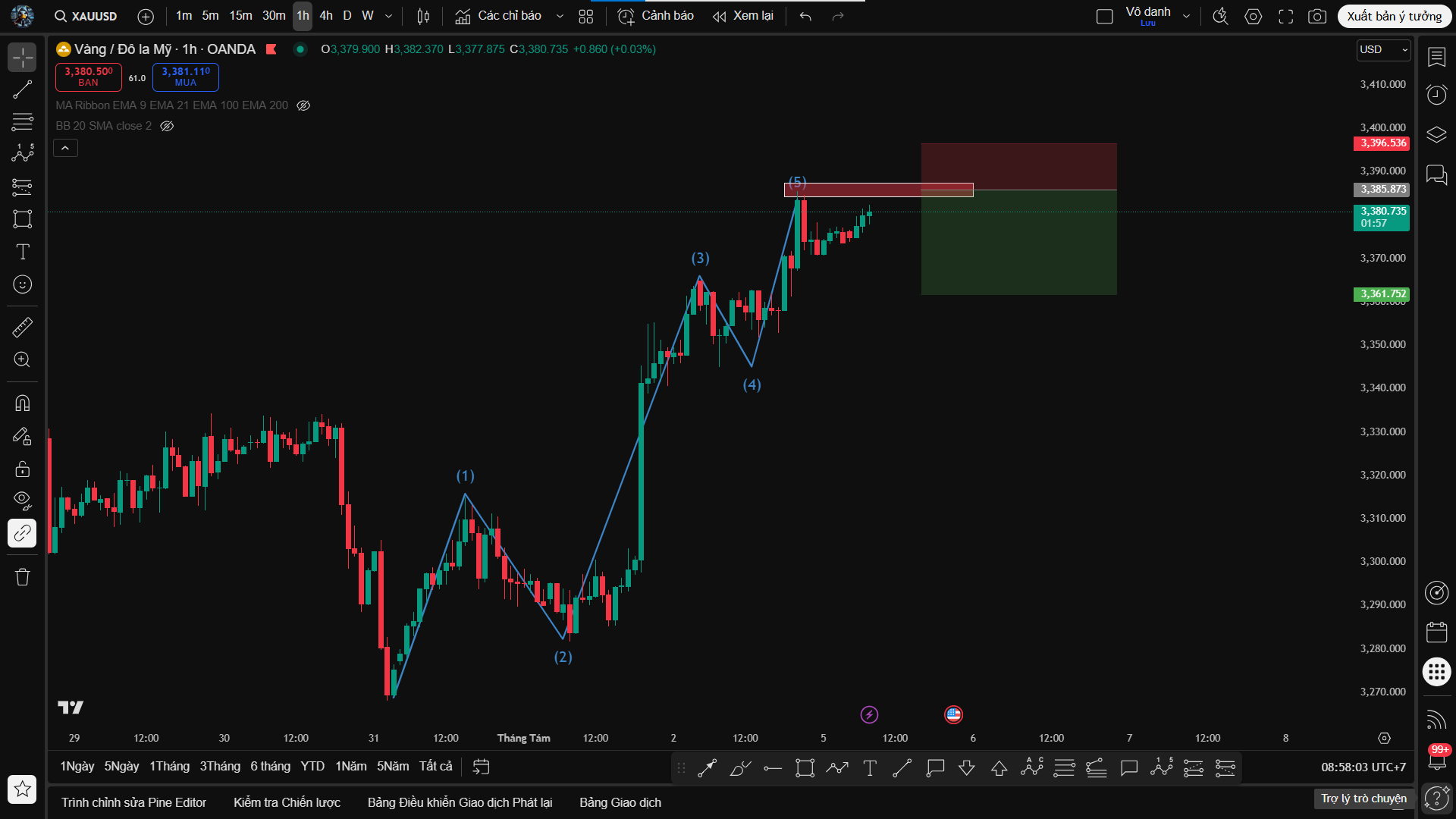
Task: Collapse the indicator legend chevron
Action: (65, 148)
